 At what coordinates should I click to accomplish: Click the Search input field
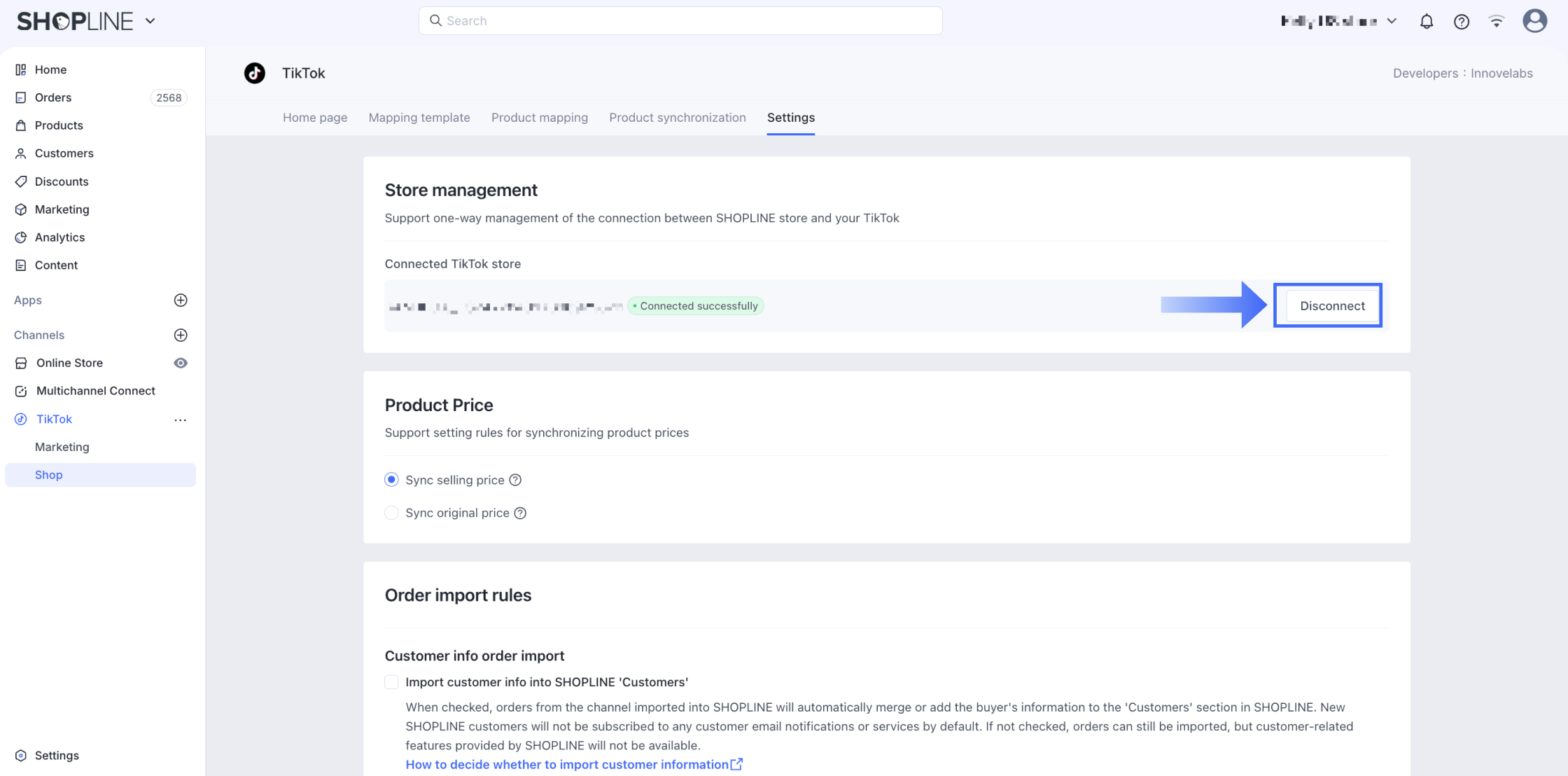(x=680, y=21)
